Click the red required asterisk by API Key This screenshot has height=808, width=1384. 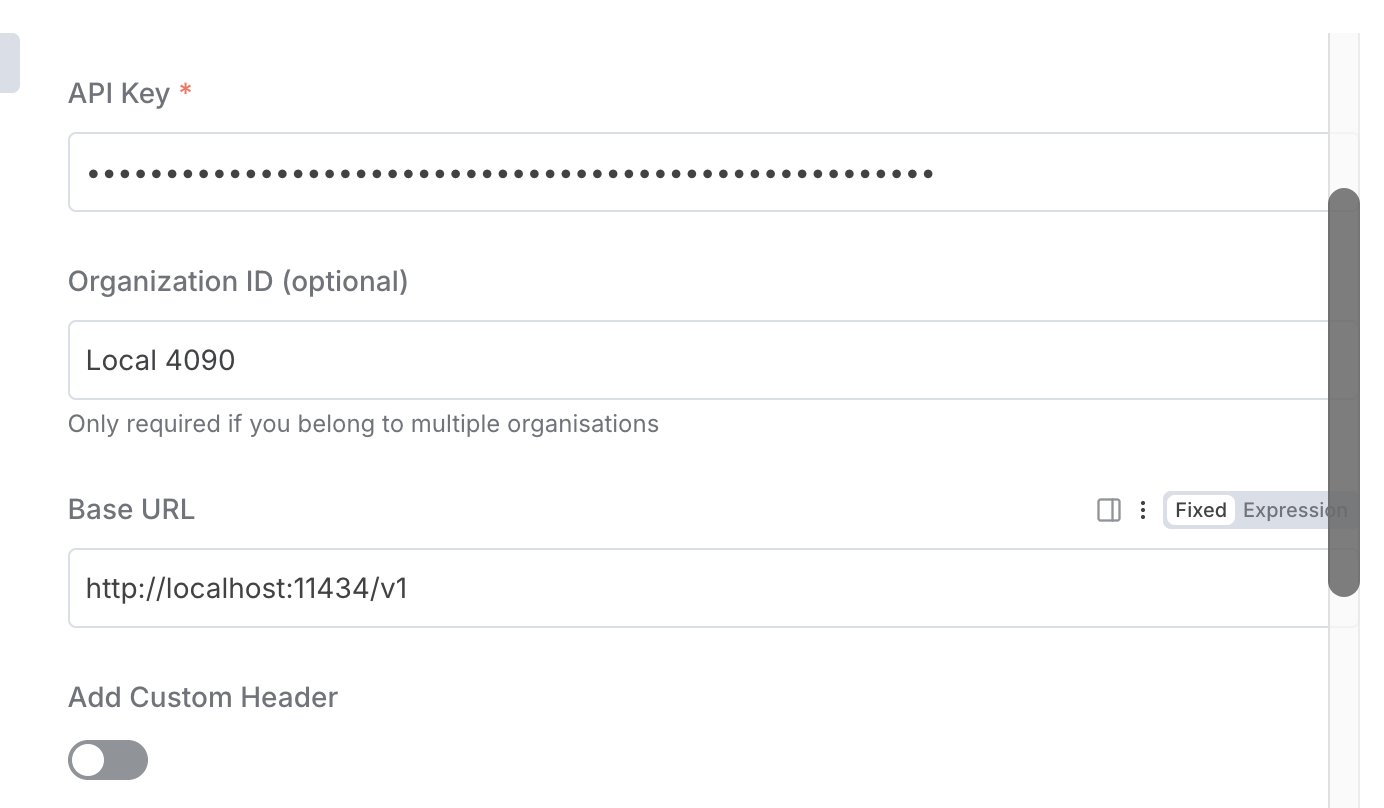click(185, 92)
